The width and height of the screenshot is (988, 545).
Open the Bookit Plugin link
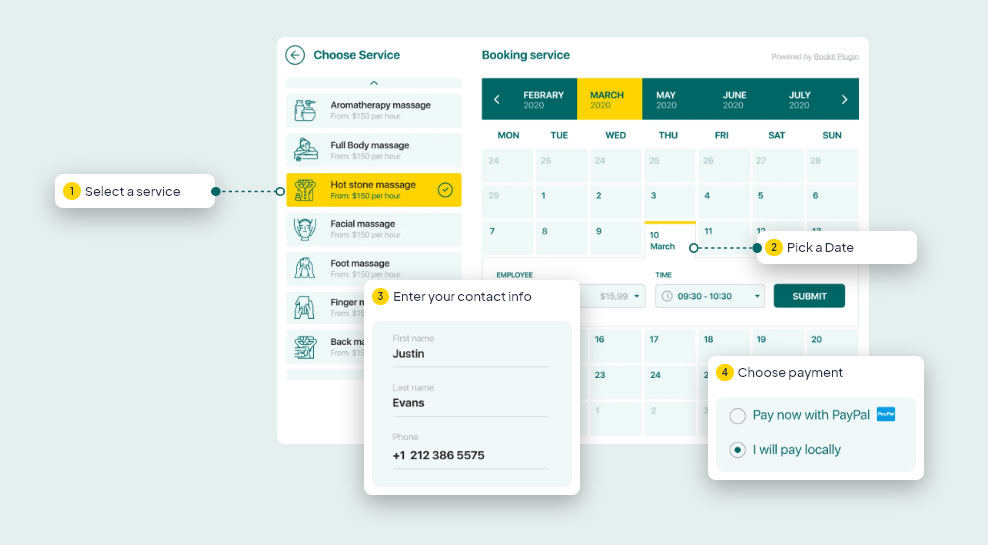coord(836,57)
